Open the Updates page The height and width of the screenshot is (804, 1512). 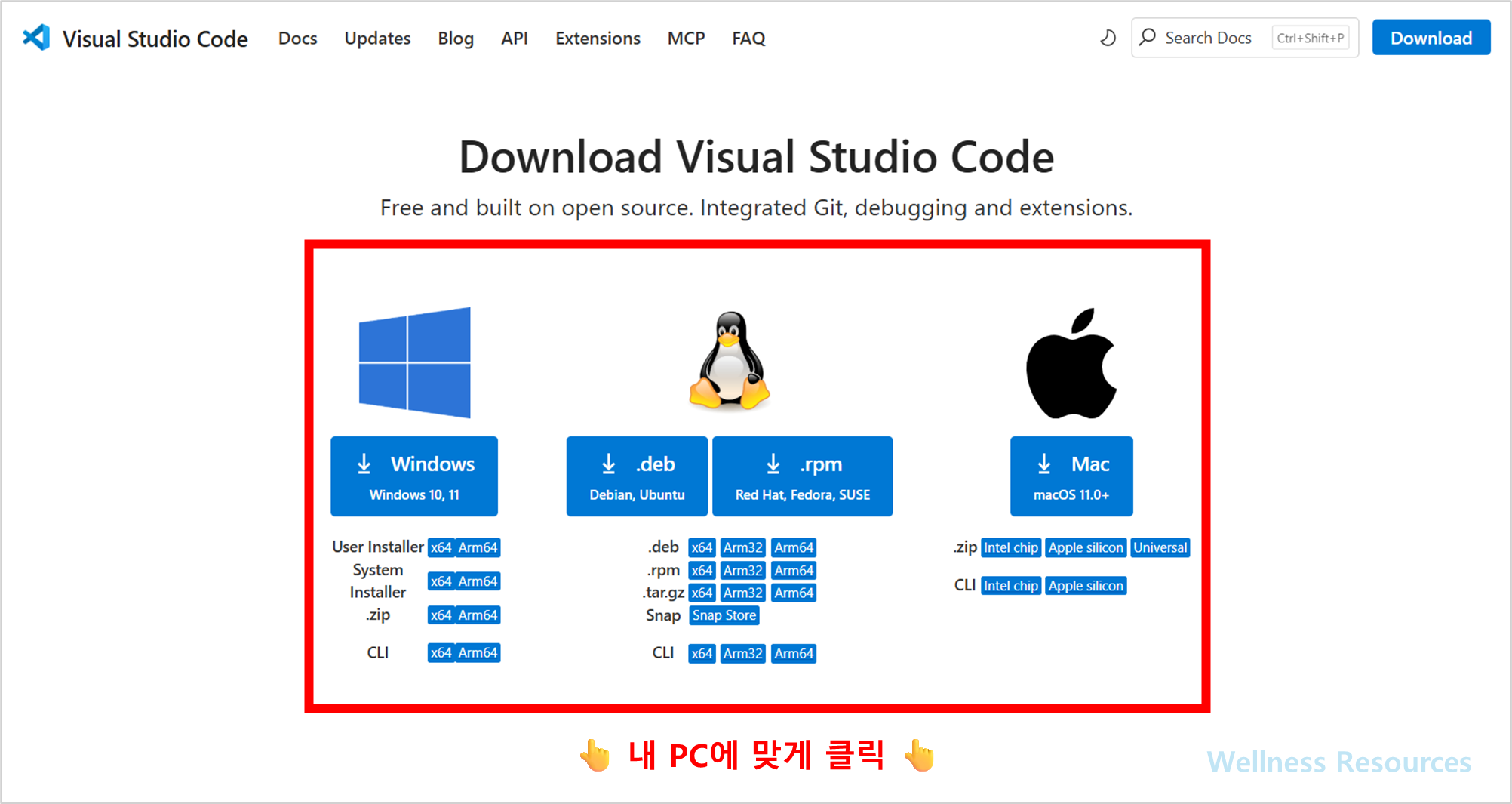pos(377,38)
